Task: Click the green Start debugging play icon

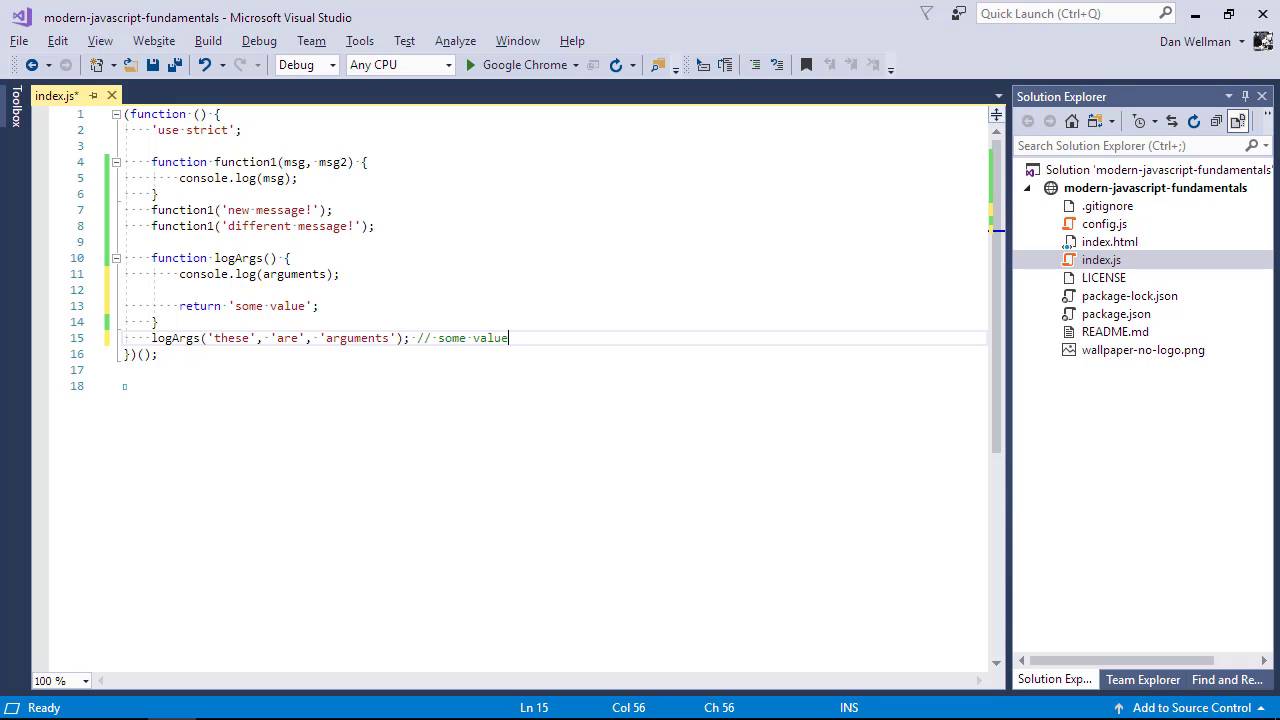Action: (x=471, y=65)
